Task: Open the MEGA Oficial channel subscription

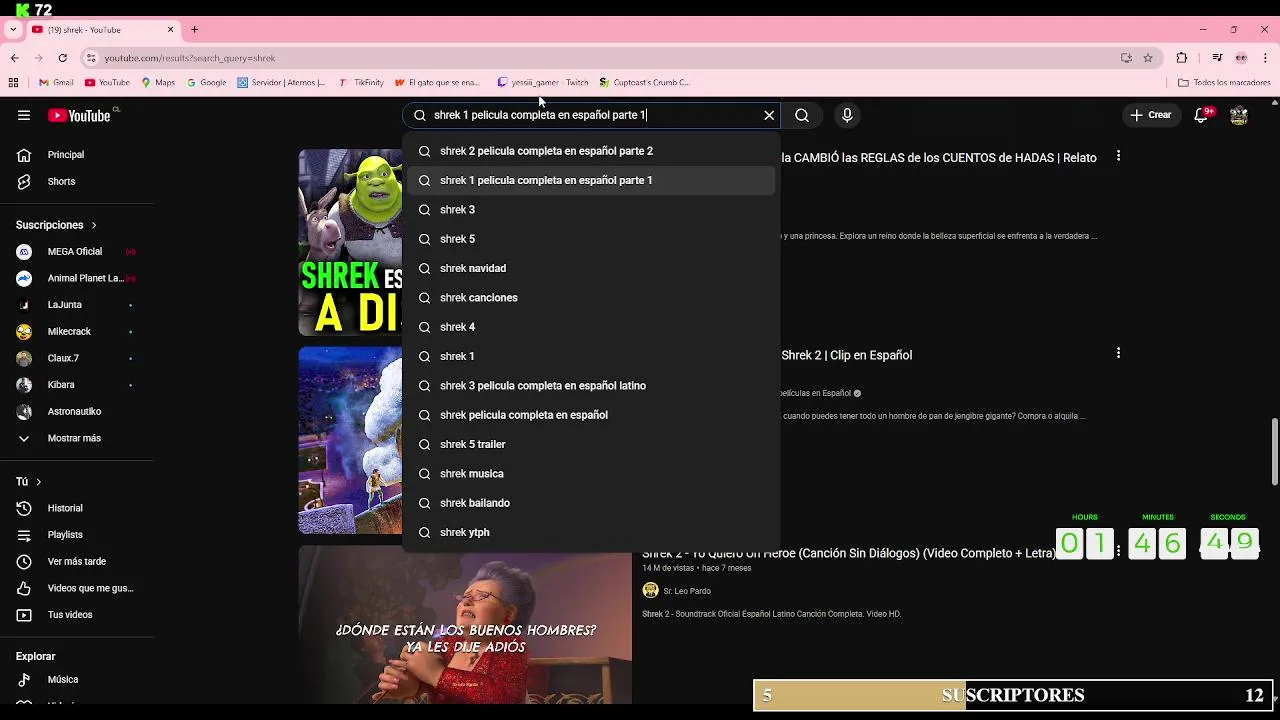Action: coord(77,252)
